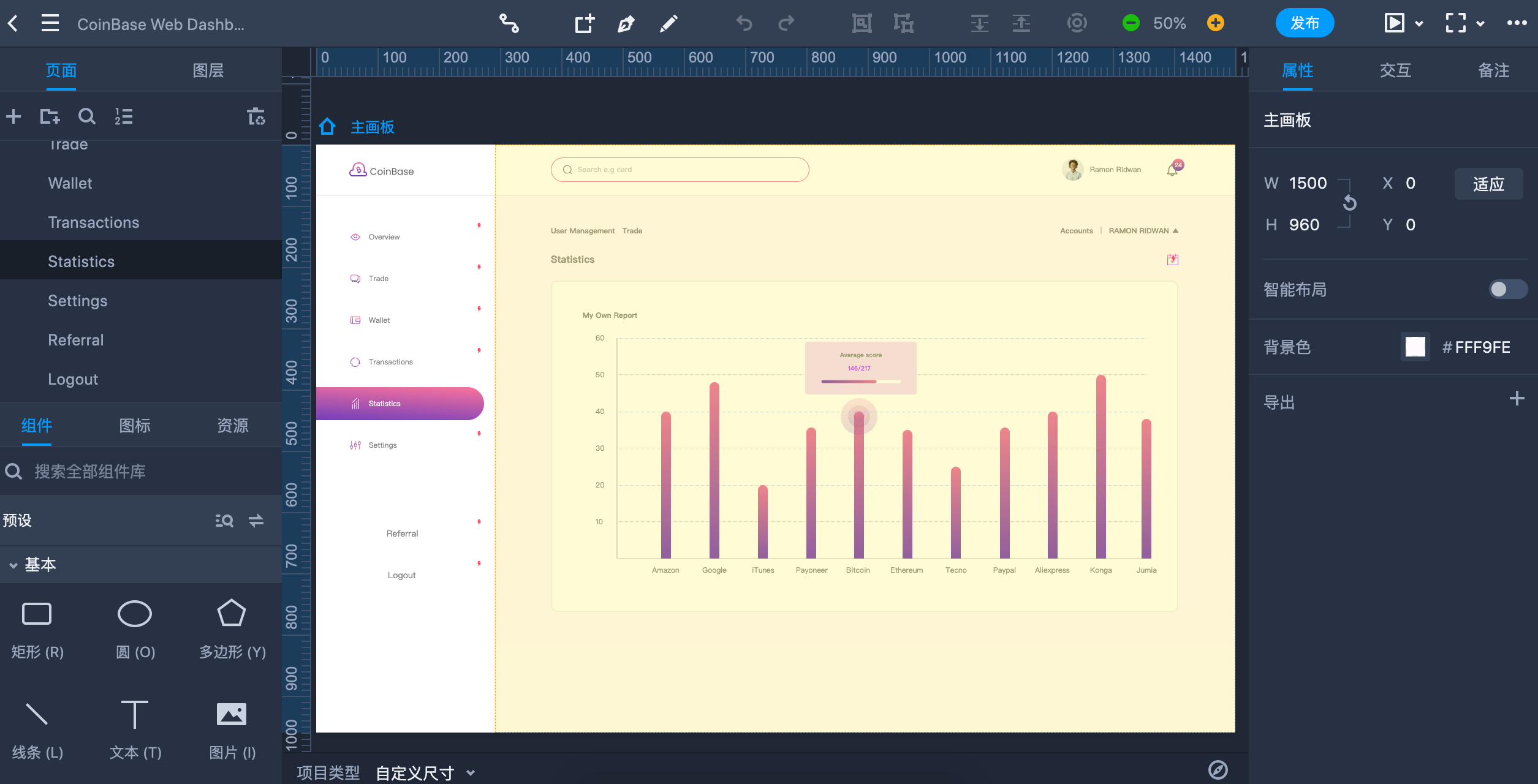Click the bring forward icon
The height and width of the screenshot is (784, 1538).
coord(1021,24)
